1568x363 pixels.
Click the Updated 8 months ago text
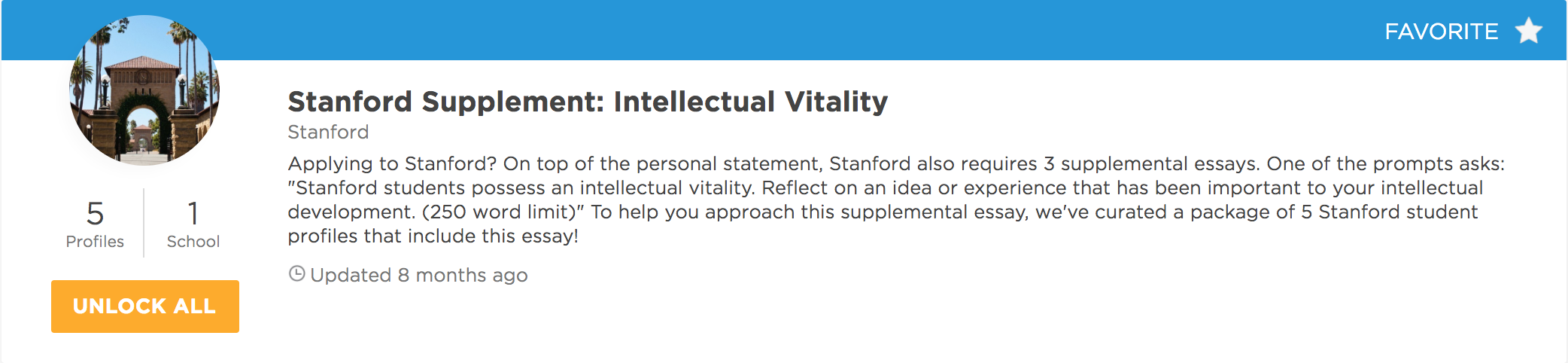[419, 276]
